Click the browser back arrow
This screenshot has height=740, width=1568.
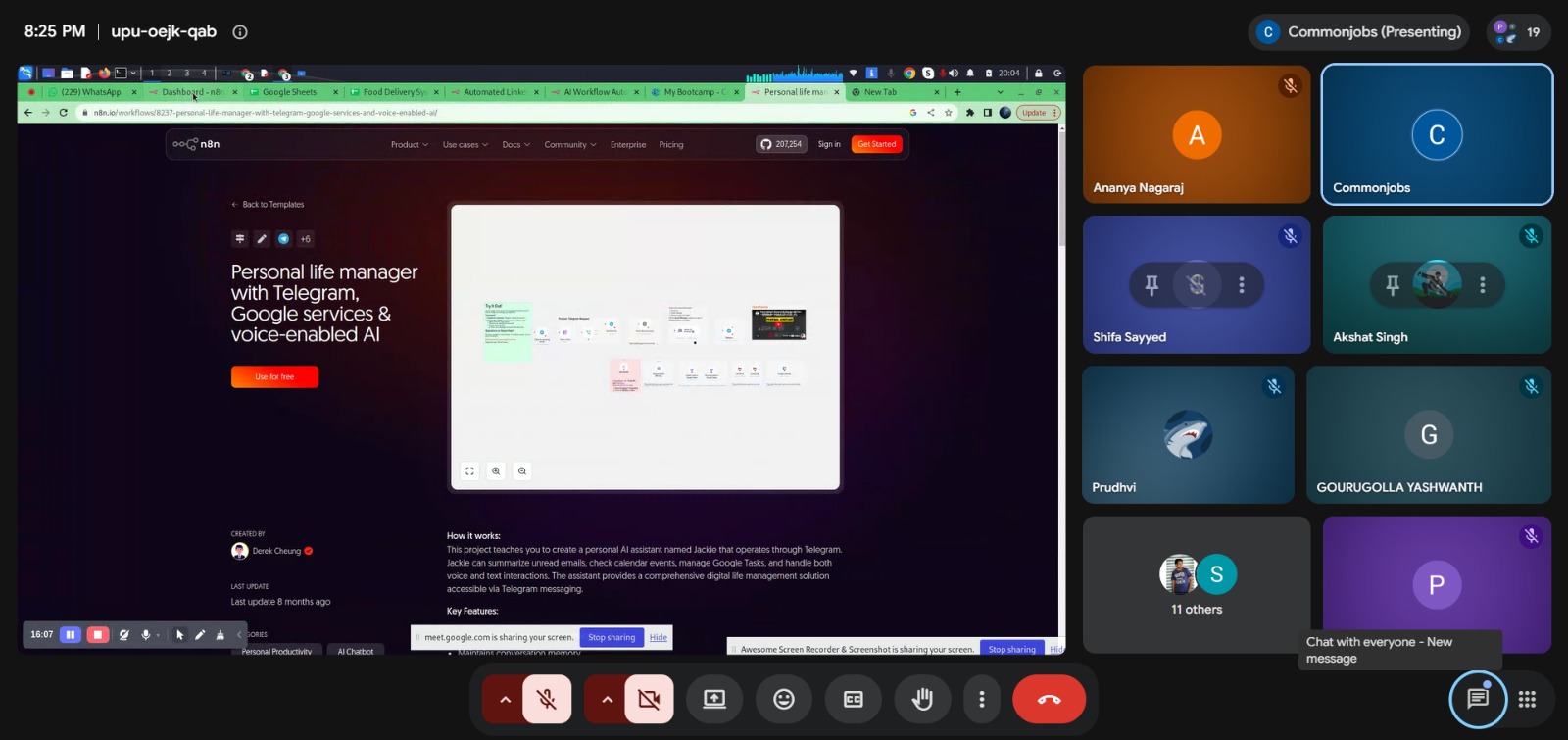pyautogui.click(x=28, y=113)
